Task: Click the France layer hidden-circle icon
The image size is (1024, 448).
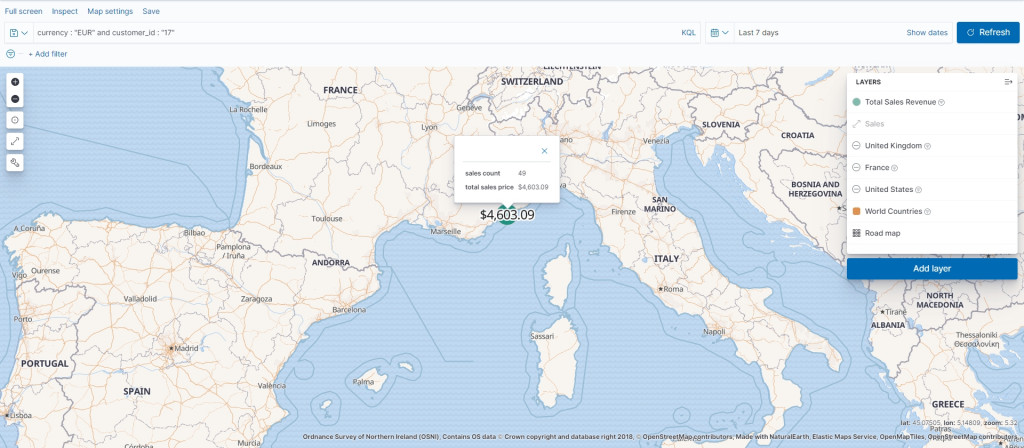Action: pos(856,168)
